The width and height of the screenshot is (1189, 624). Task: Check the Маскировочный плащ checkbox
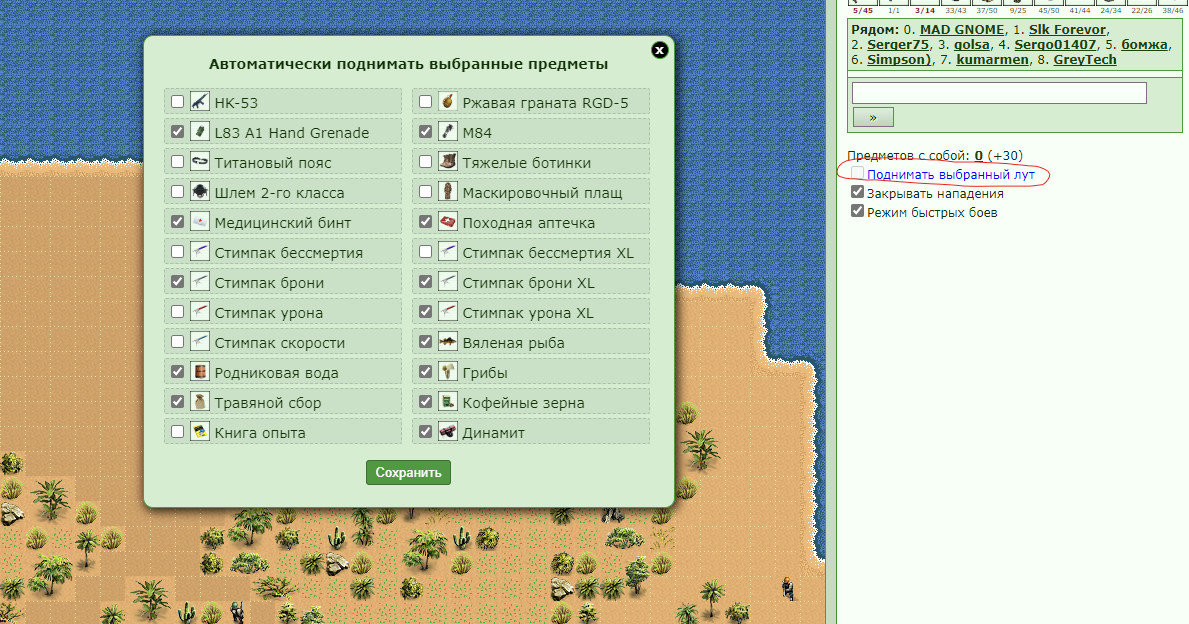[x=425, y=192]
